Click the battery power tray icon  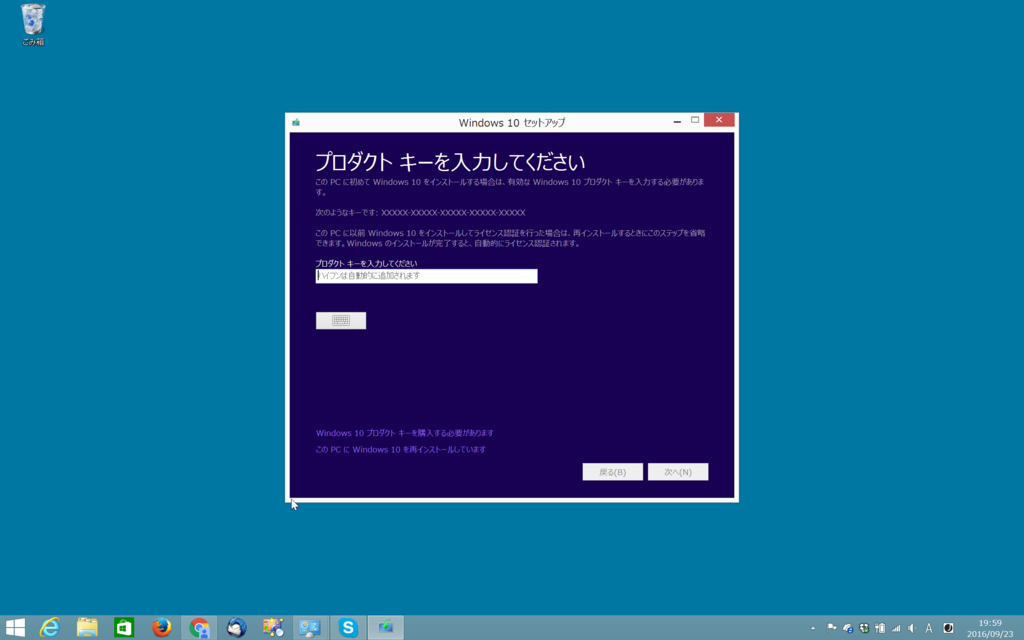pyautogui.click(x=880, y=628)
